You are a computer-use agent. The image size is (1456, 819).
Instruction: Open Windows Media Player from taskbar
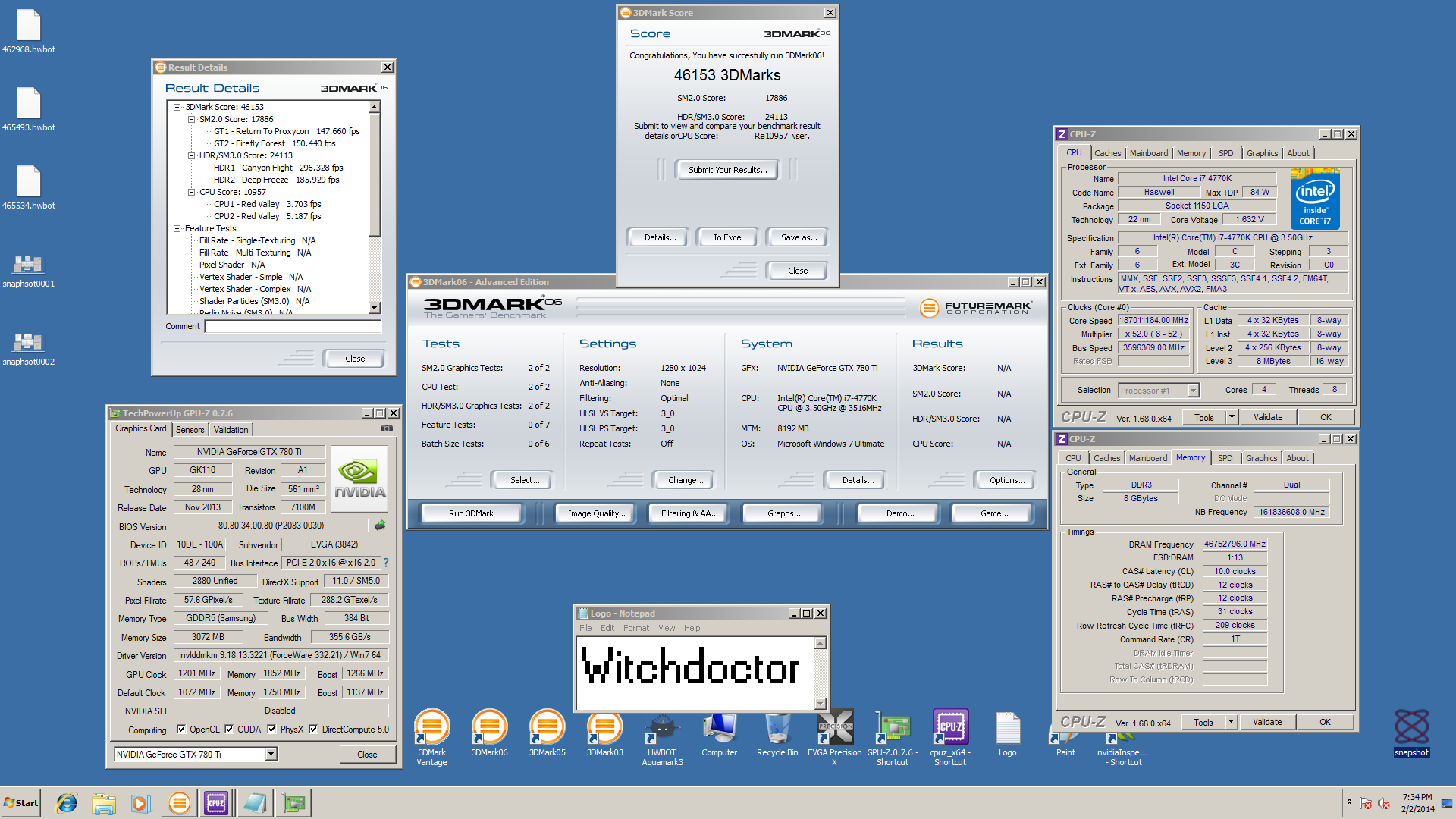coord(141,803)
